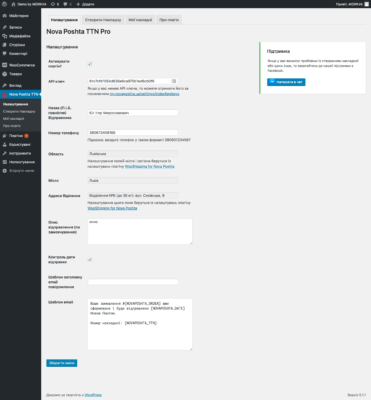Switch to the Налаштування tab
This screenshot has width=371, height=400.
[x=64, y=20]
